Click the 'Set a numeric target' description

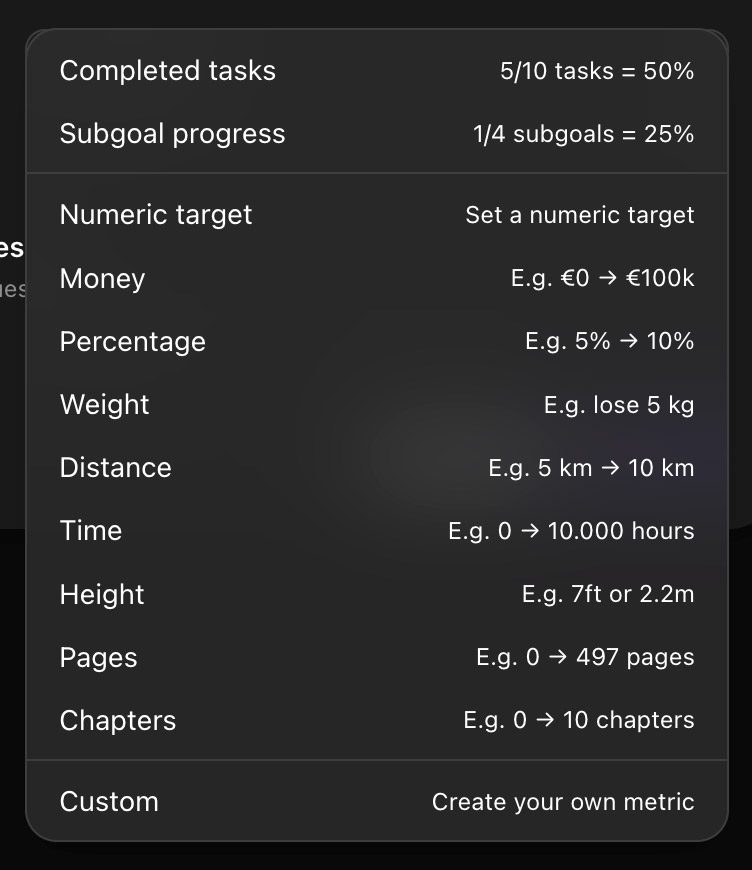coord(579,215)
